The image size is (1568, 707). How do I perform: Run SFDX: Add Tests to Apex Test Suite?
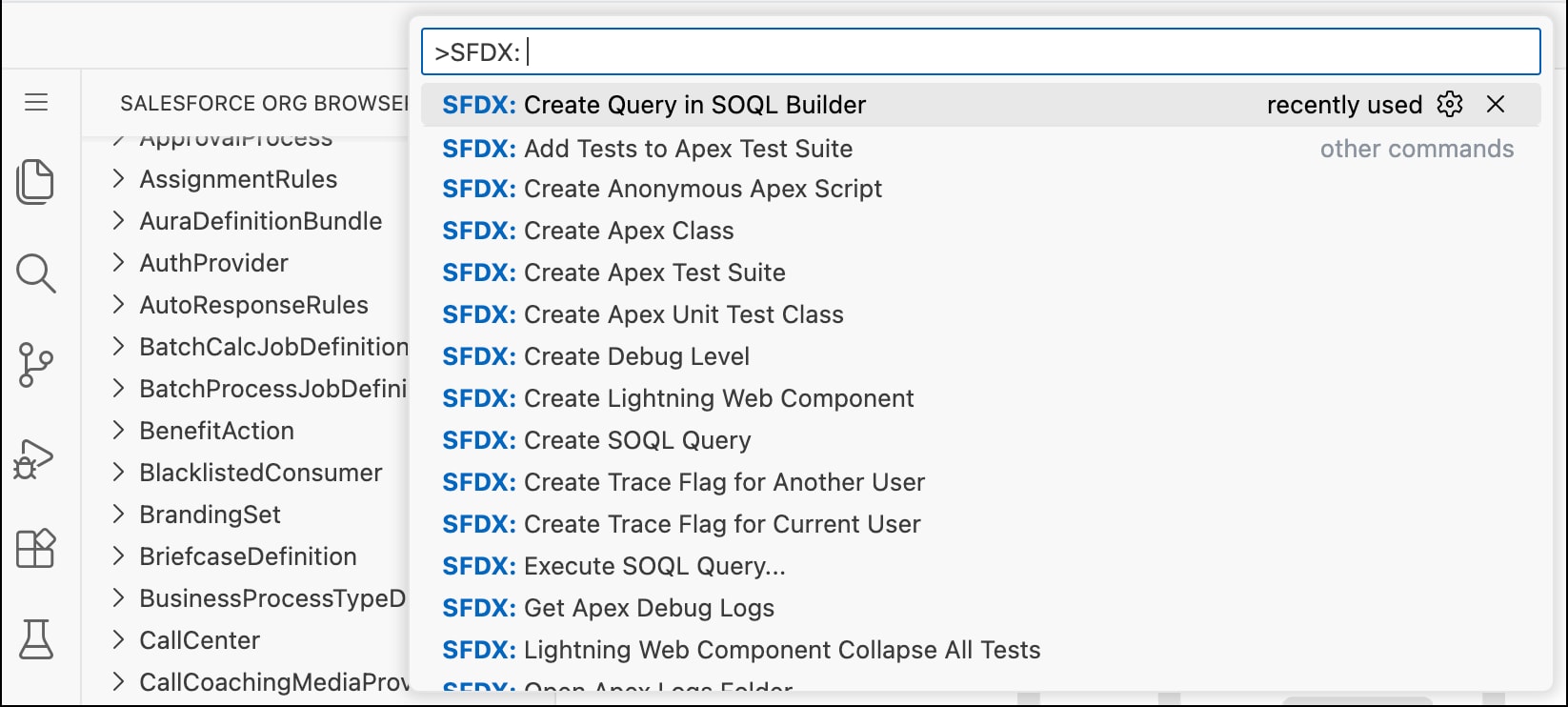(x=980, y=149)
